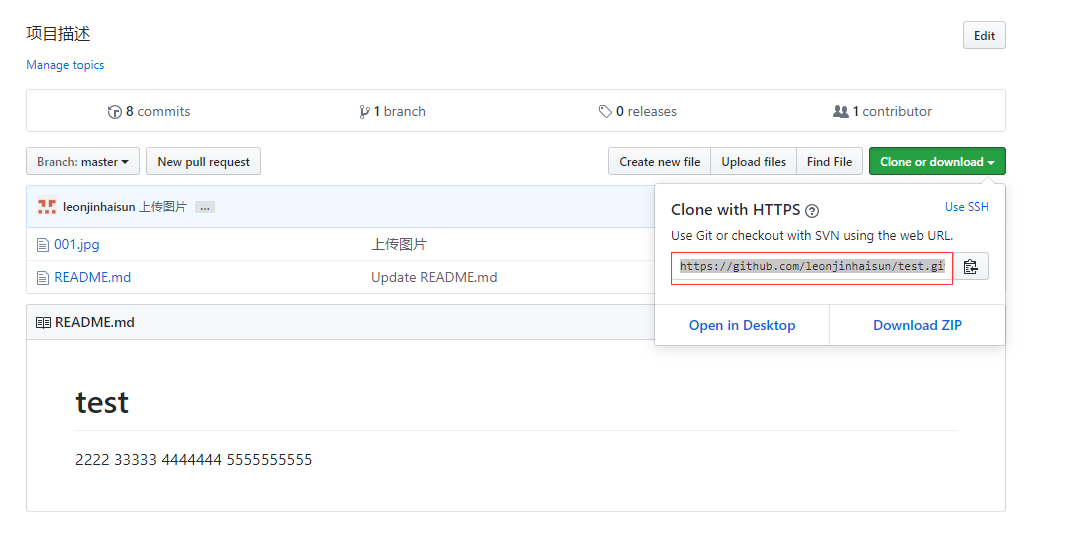The width and height of the screenshot is (1089, 536).
Task: Copy clone URL with clipboard icon
Action: click(x=970, y=267)
